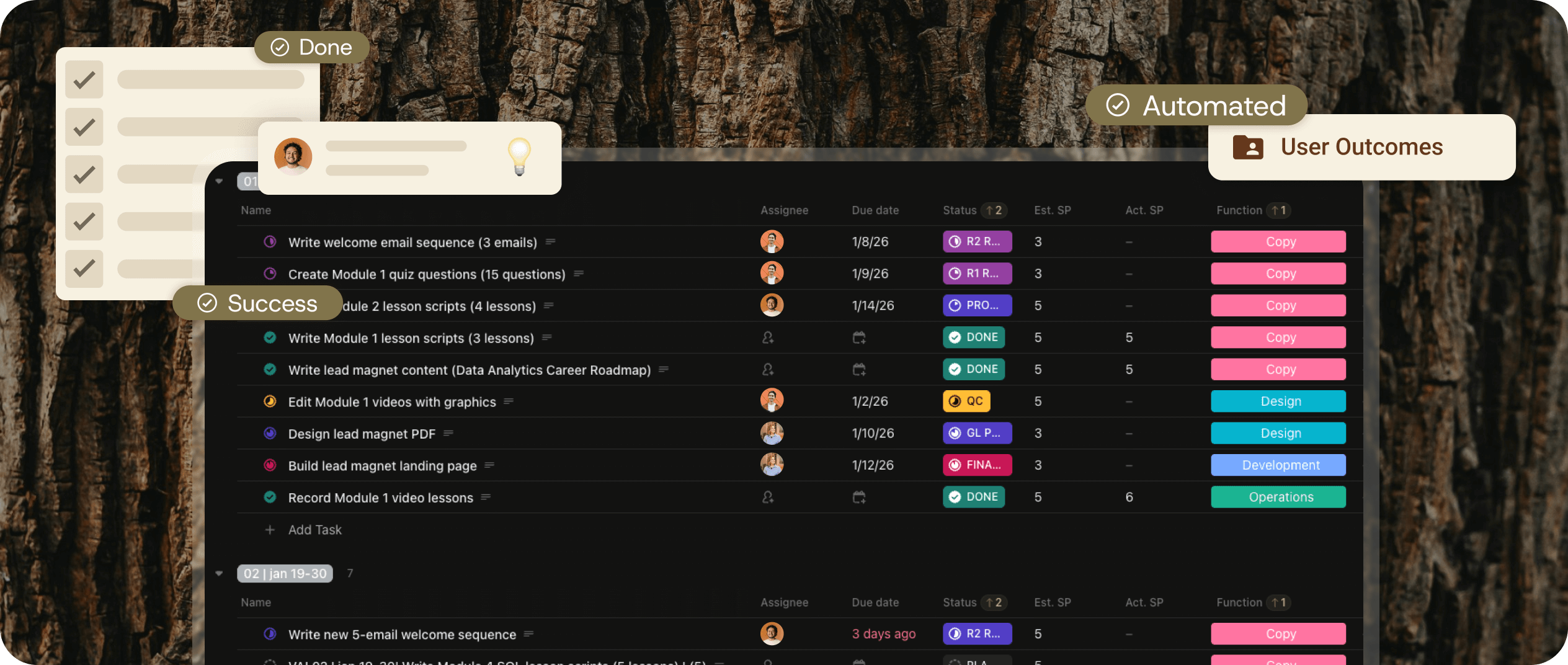The height and width of the screenshot is (665, 1568).
Task: Click Copy function tag for welcome email sequence
Action: click(x=1278, y=242)
